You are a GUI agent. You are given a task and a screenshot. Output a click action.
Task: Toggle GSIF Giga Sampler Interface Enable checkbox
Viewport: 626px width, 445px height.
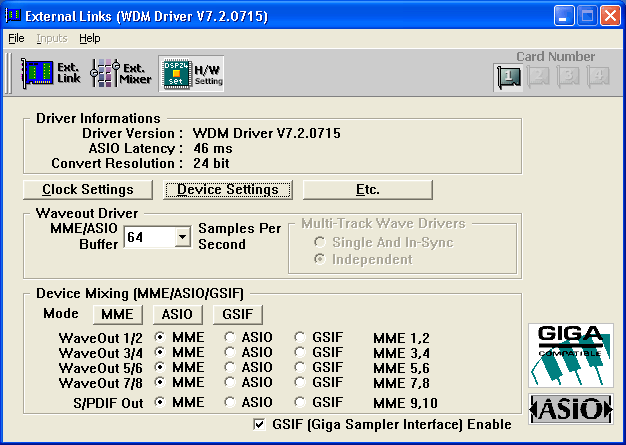(x=260, y=424)
